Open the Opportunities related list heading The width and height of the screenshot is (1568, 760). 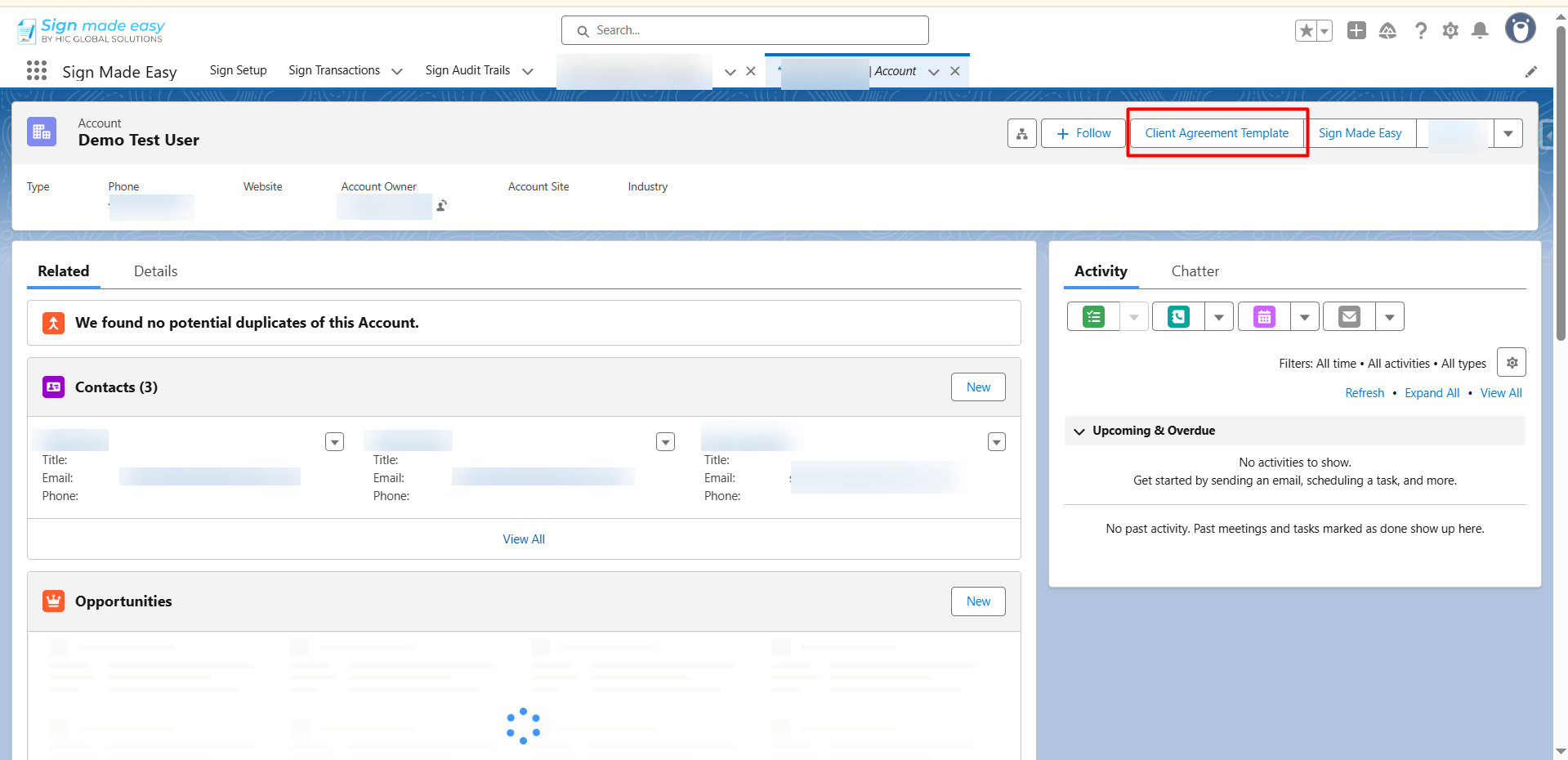coord(123,601)
